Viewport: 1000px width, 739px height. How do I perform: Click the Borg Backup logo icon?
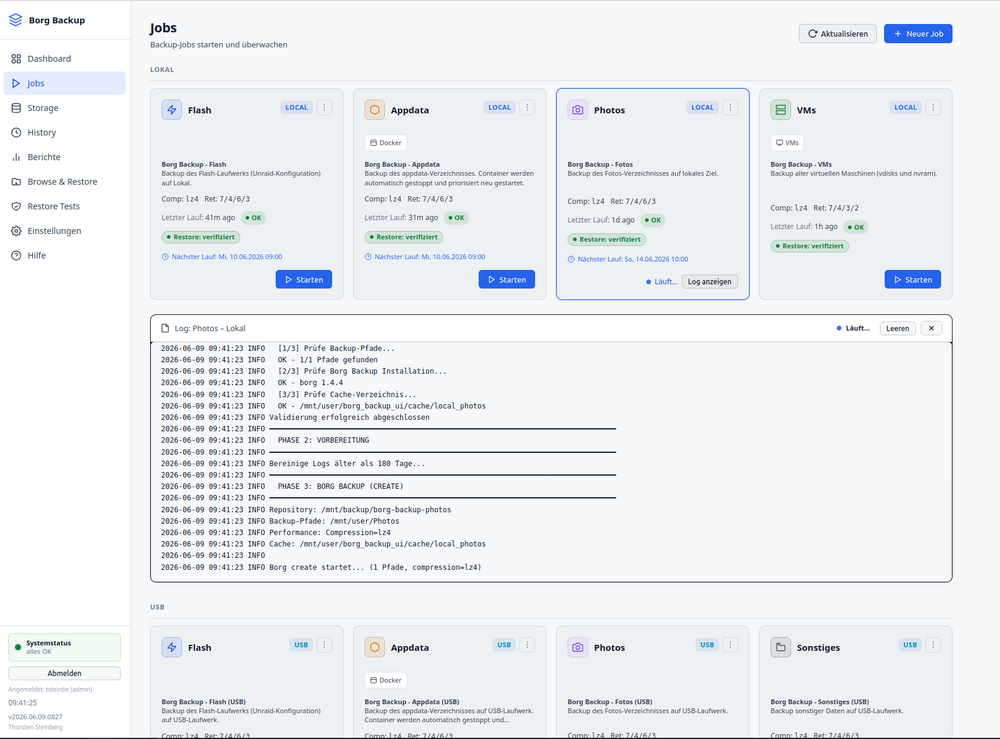[x=15, y=20]
